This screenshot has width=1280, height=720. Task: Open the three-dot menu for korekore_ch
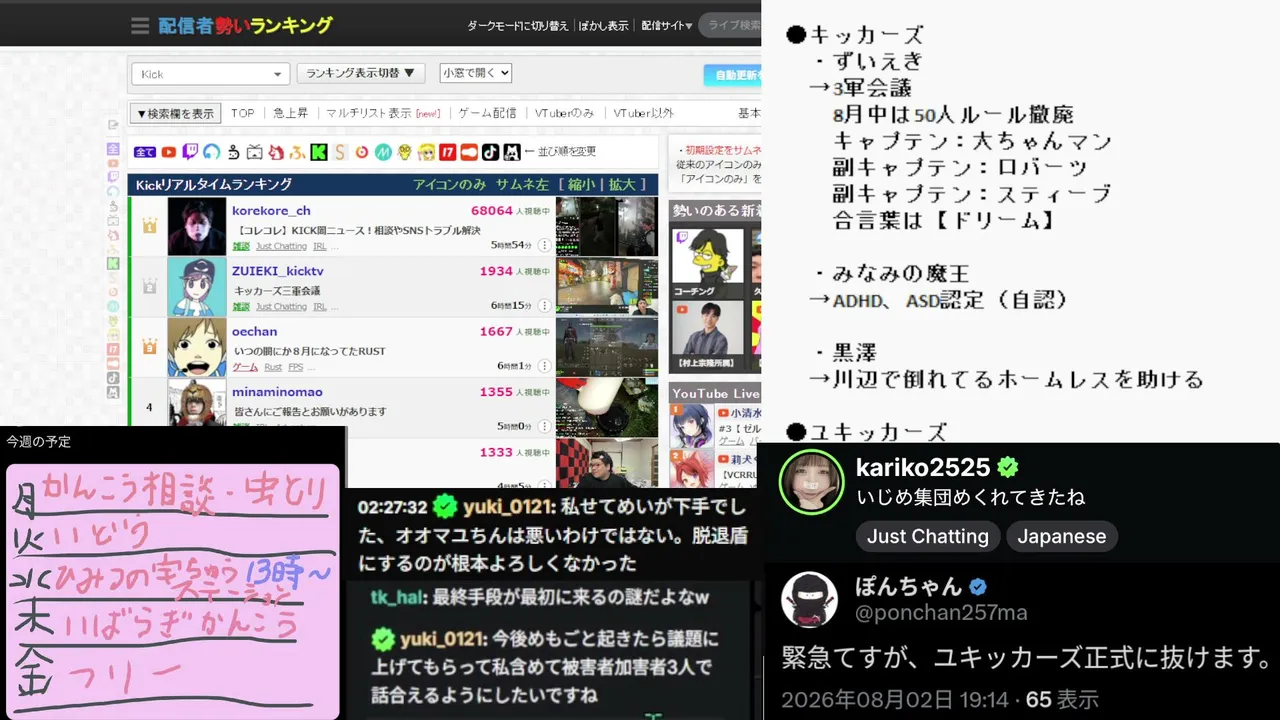[x=545, y=245]
